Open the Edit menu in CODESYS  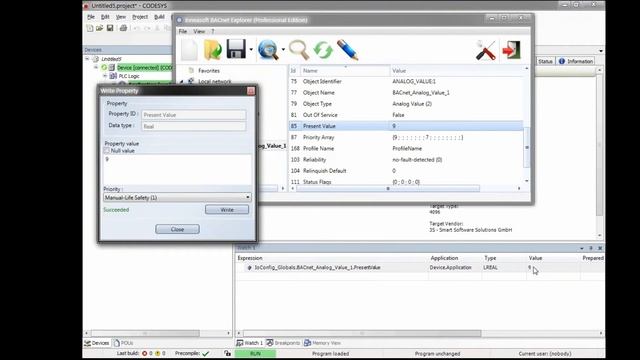[105, 17]
